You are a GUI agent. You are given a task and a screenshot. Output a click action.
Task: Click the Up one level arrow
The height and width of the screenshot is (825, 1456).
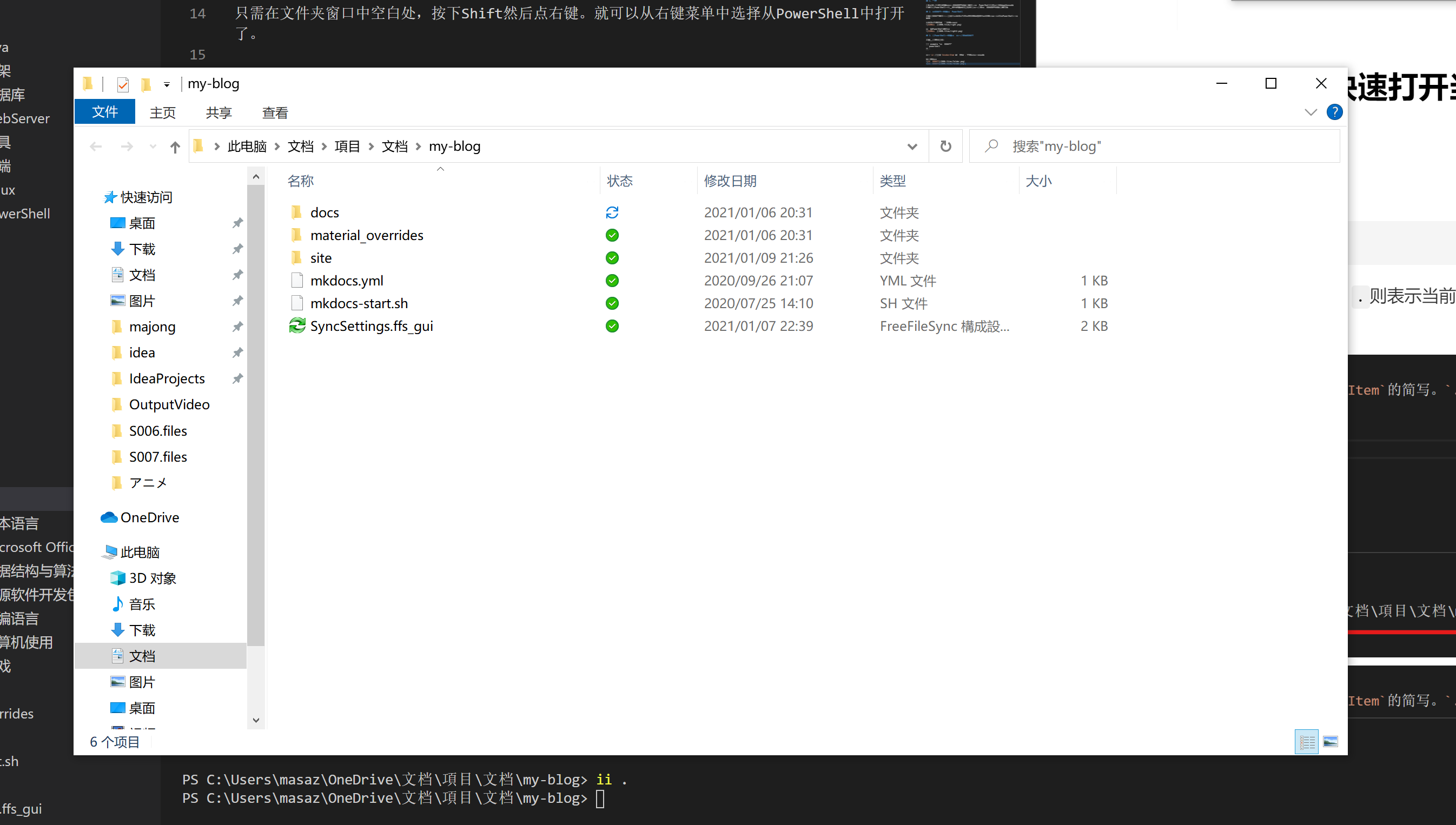[x=175, y=147]
